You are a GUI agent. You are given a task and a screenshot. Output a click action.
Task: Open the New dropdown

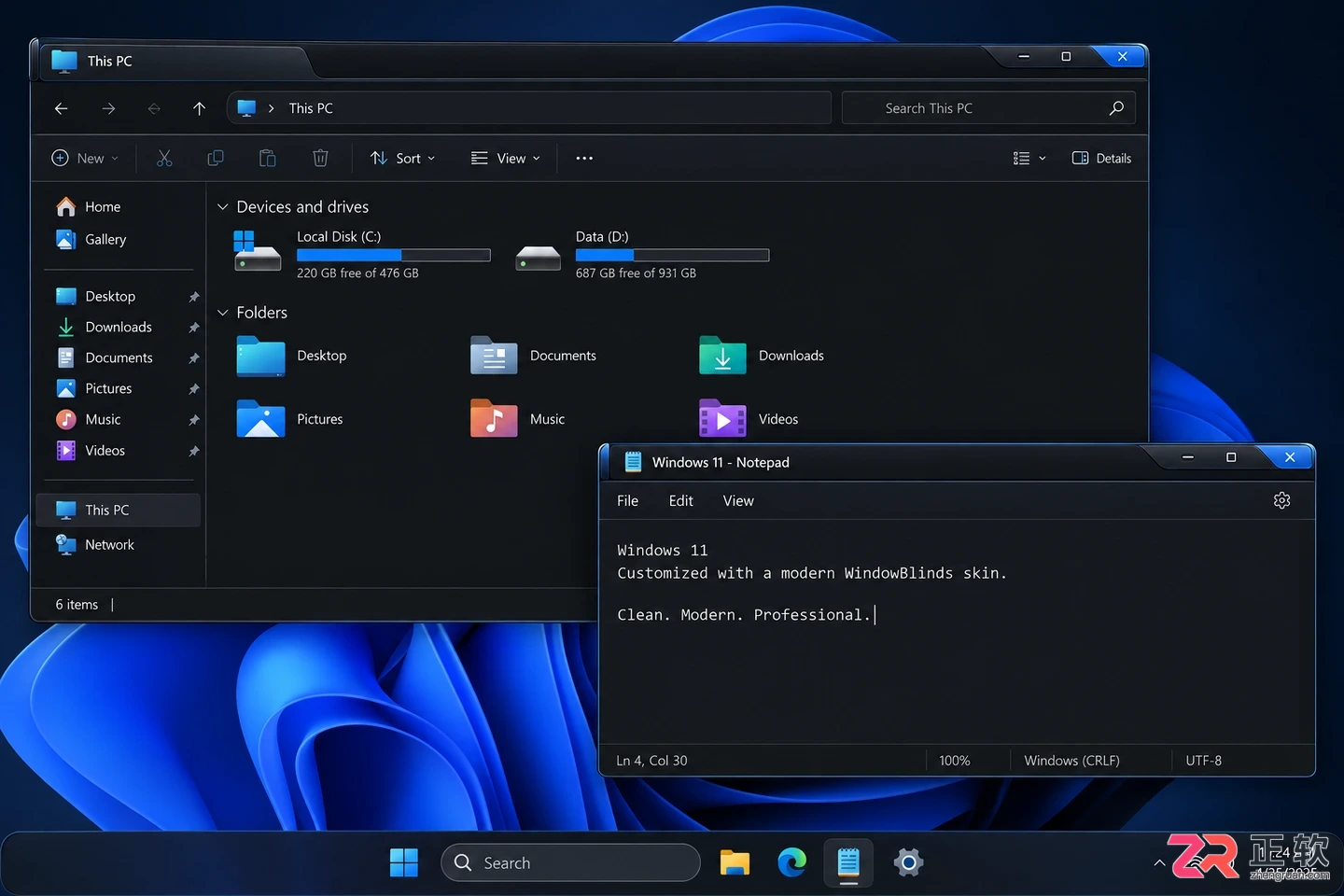coord(85,159)
